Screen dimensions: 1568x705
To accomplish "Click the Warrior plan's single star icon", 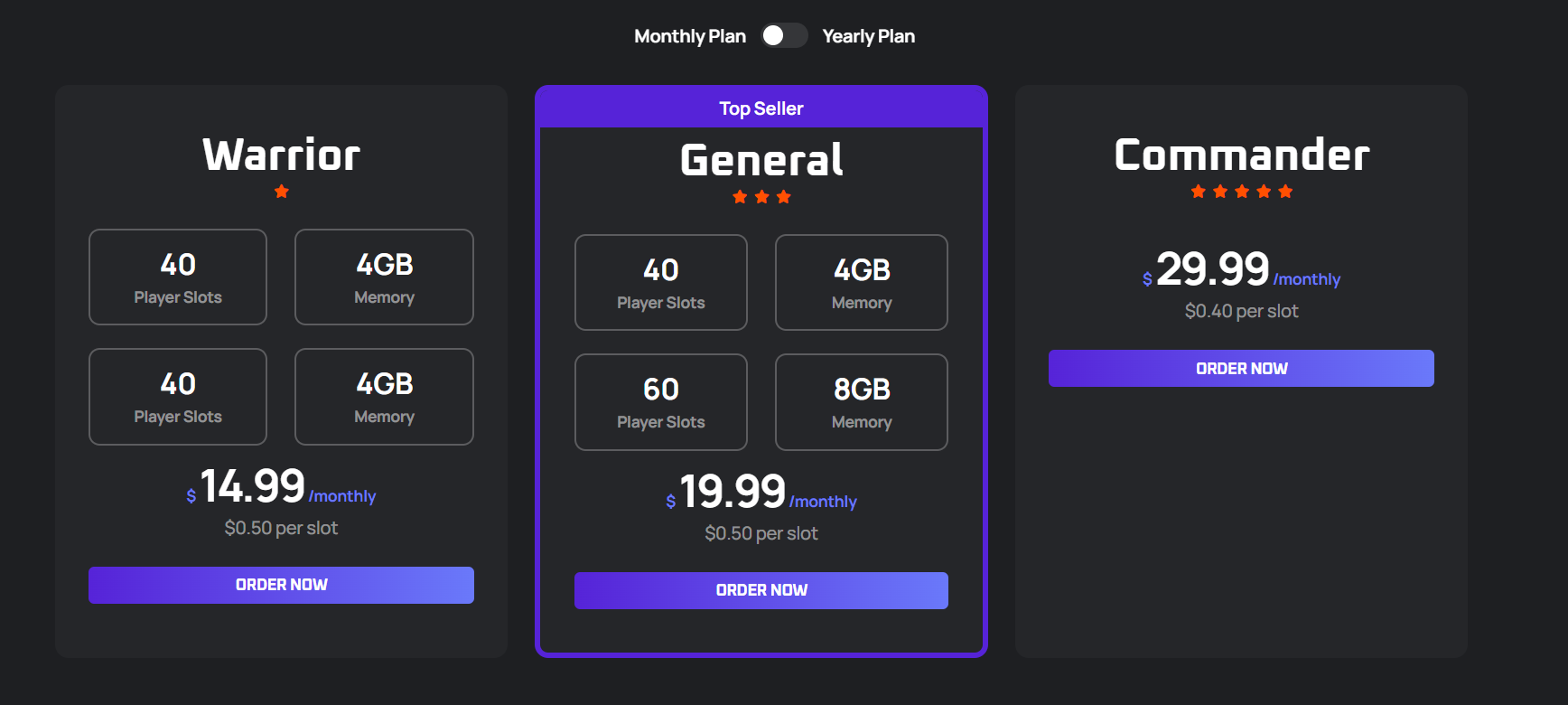I will tap(282, 192).
